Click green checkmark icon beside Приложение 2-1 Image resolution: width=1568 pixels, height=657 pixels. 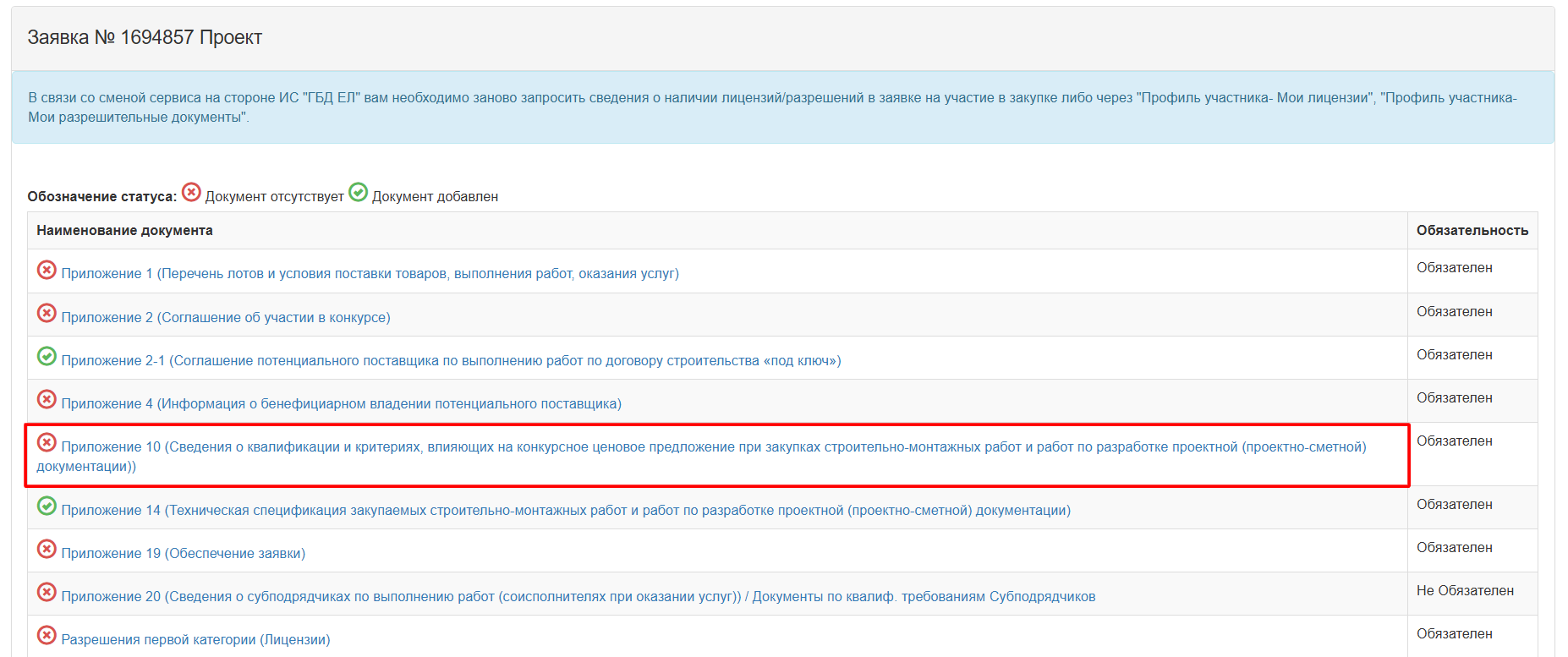[x=47, y=357]
